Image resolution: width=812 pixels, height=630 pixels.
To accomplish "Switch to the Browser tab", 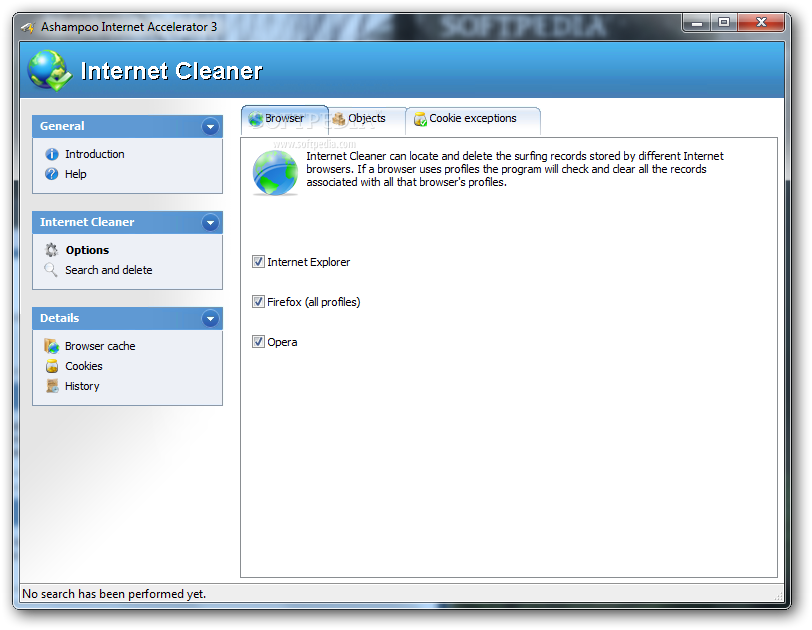I will pos(284,119).
